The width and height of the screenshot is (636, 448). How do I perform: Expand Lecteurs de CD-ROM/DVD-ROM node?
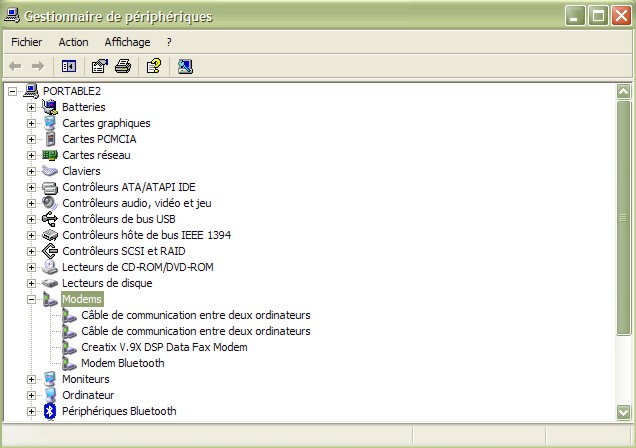tap(31, 267)
